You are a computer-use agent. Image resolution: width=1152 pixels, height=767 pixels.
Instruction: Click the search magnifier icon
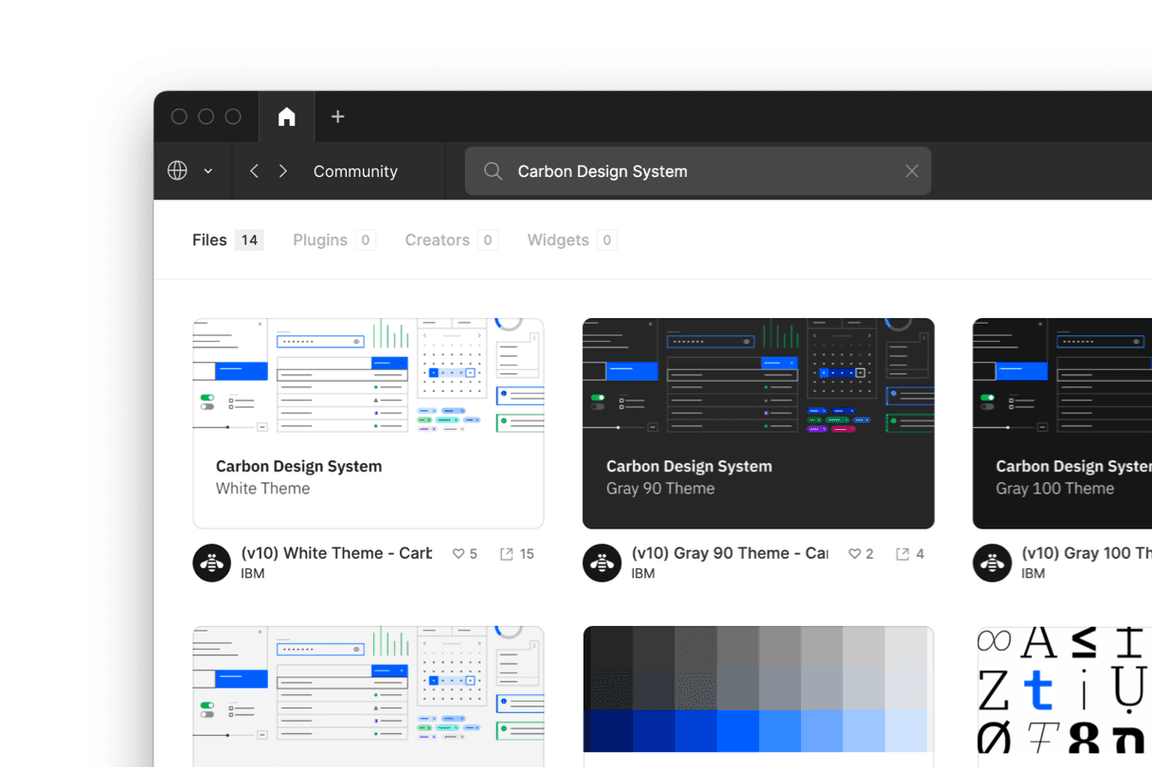tap(493, 171)
